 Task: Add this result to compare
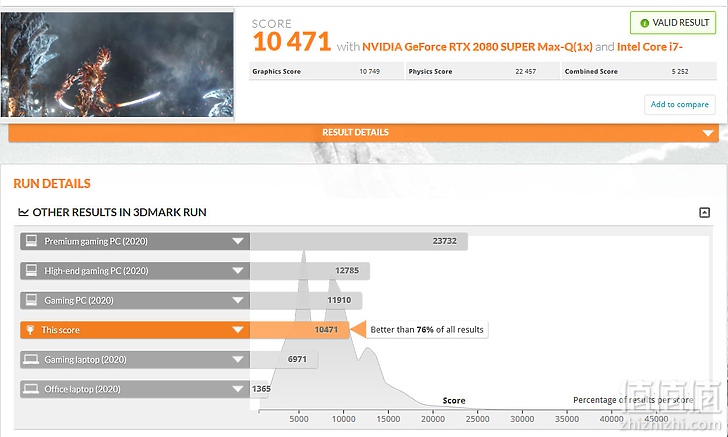pos(680,104)
